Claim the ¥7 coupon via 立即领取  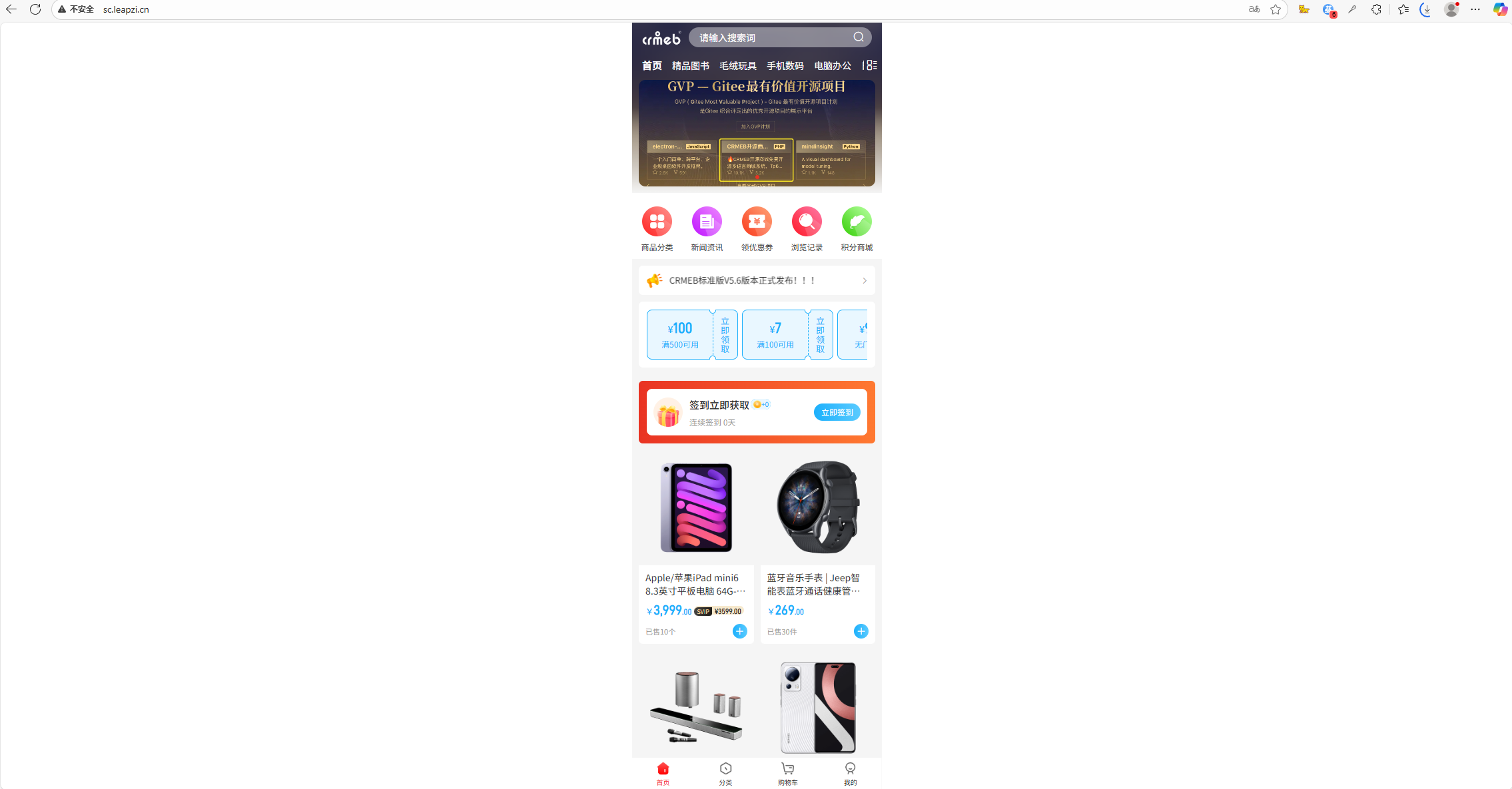point(821,335)
